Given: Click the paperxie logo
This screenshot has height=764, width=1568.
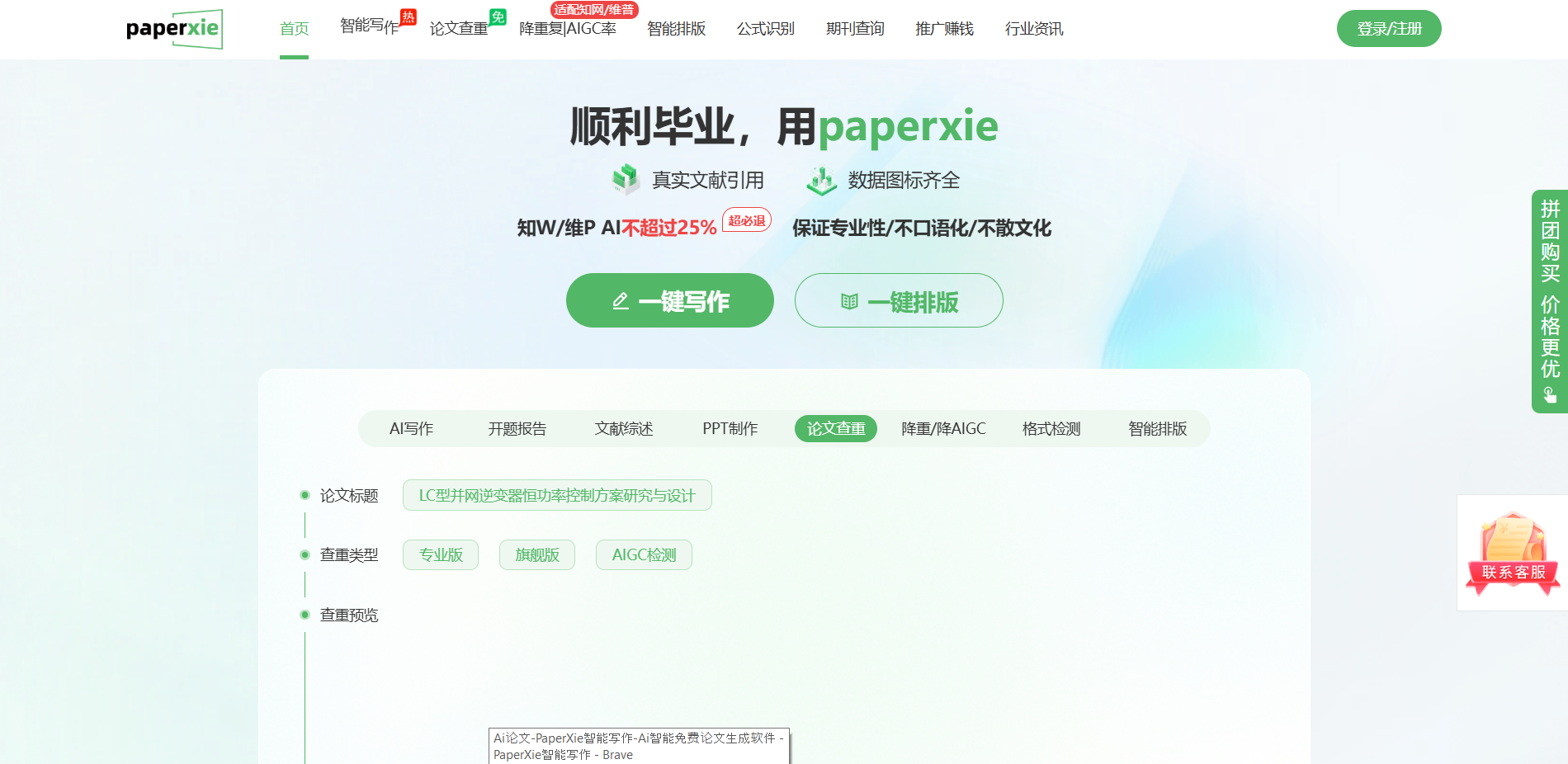Looking at the screenshot, I should tap(174, 29).
